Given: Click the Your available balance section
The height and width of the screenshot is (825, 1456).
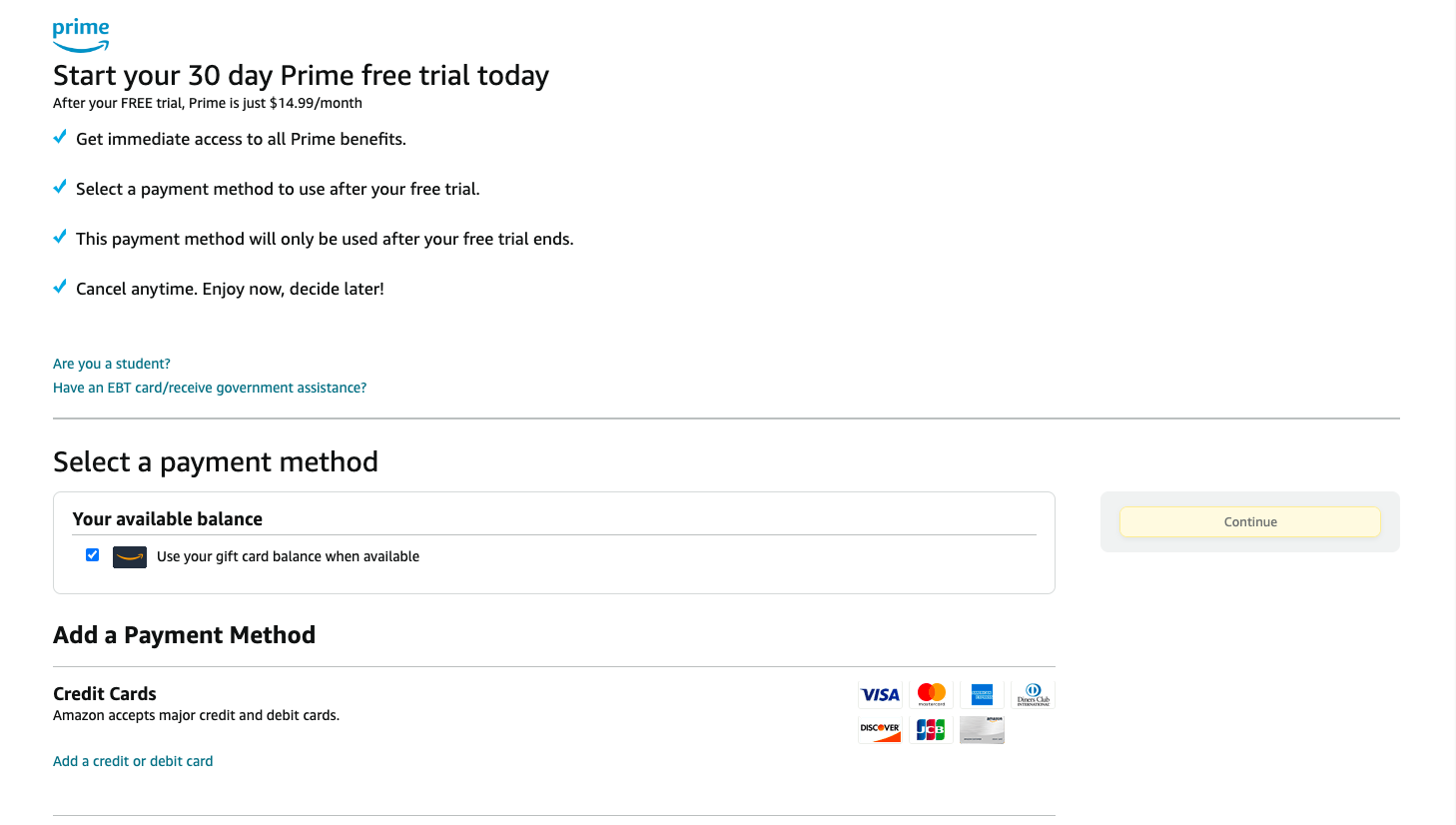Looking at the screenshot, I should [167, 518].
